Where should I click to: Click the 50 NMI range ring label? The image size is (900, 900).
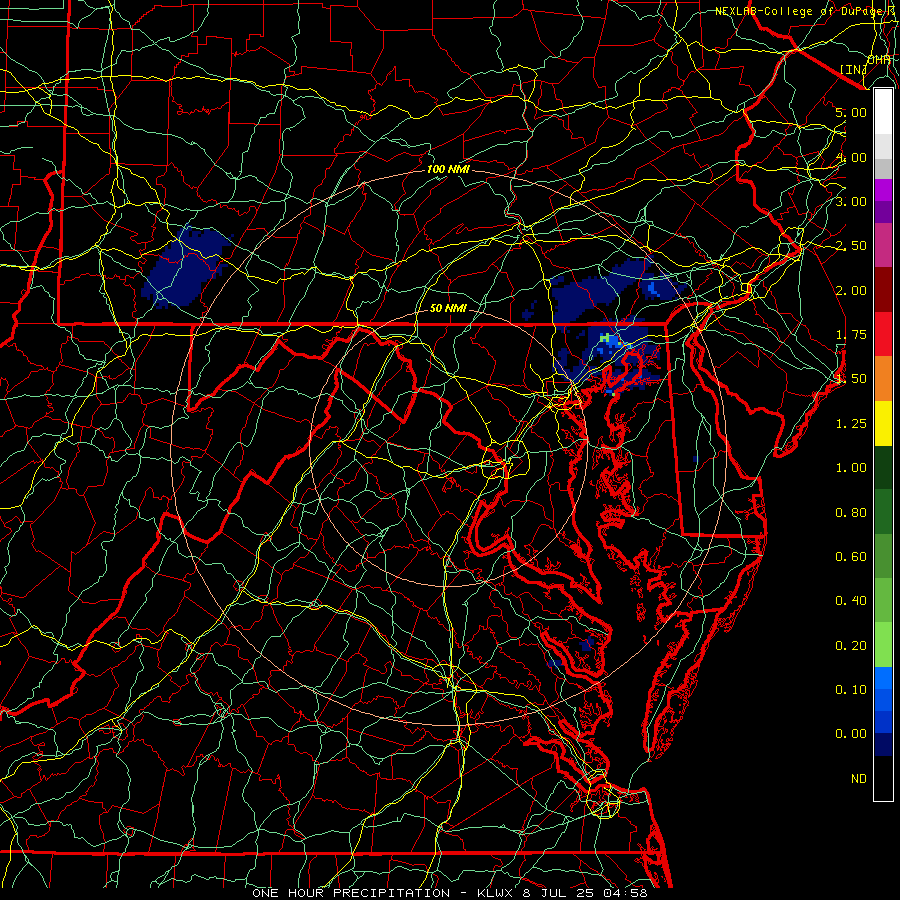(448, 308)
